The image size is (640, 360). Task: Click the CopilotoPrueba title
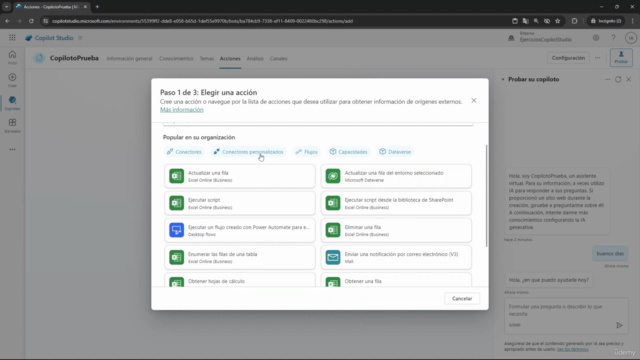(74, 58)
